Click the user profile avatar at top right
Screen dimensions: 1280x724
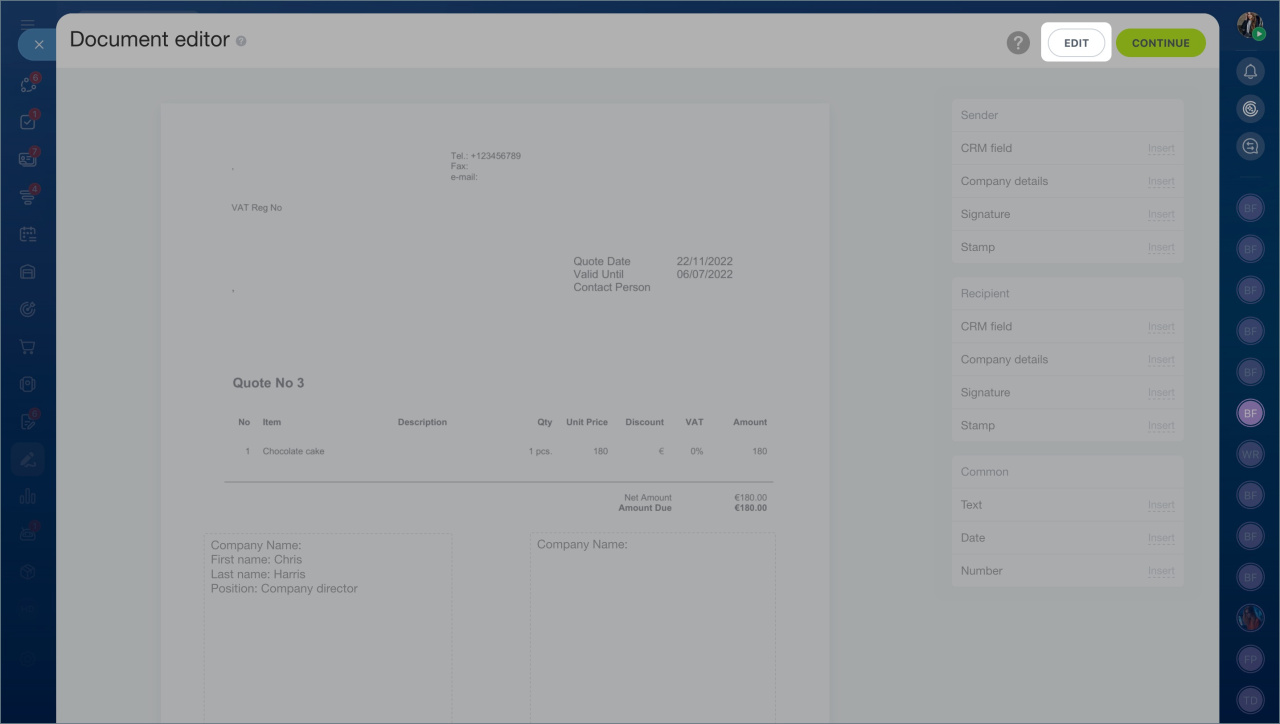coord(1250,26)
